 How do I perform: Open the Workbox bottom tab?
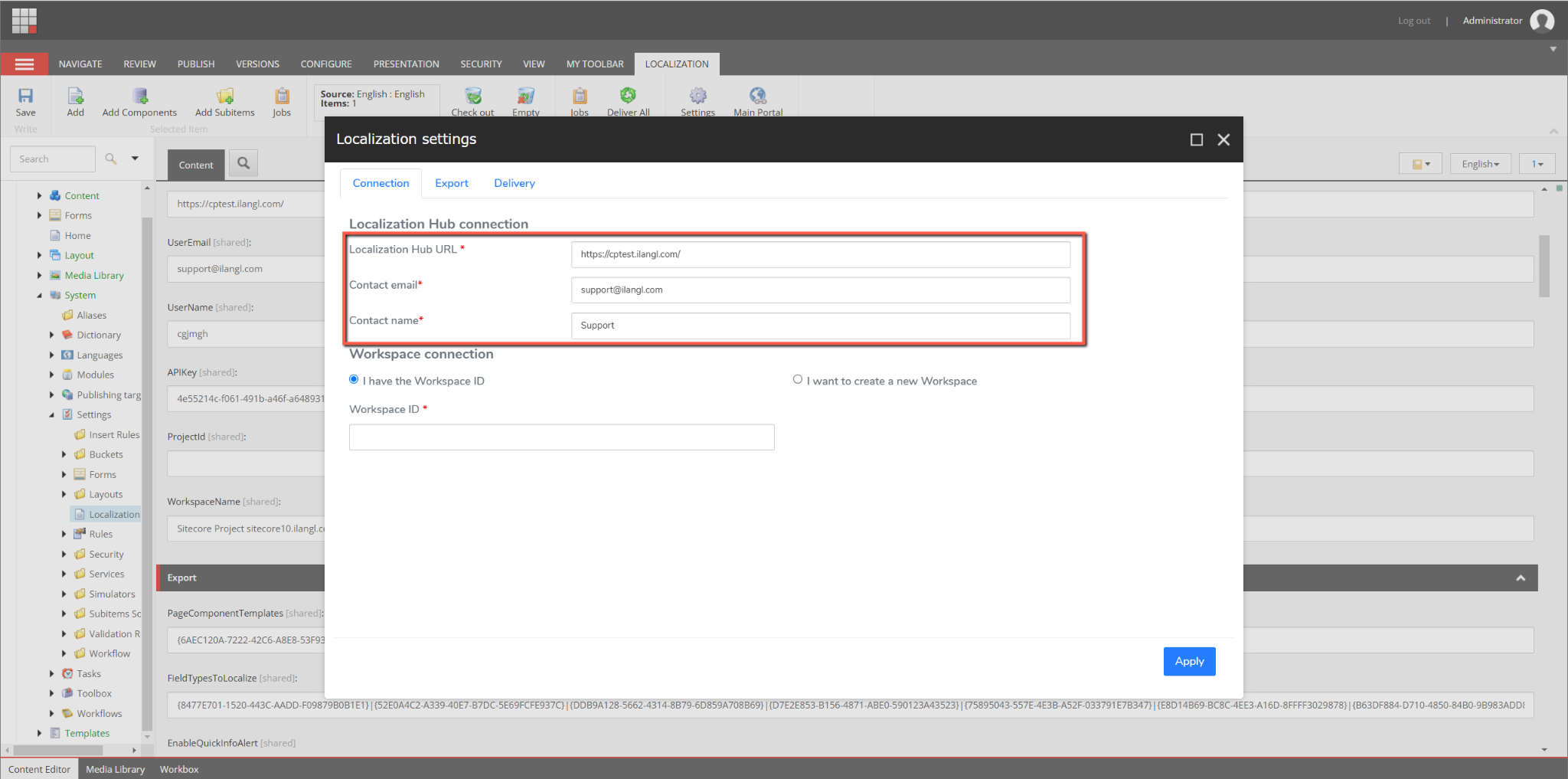[x=179, y=769]
